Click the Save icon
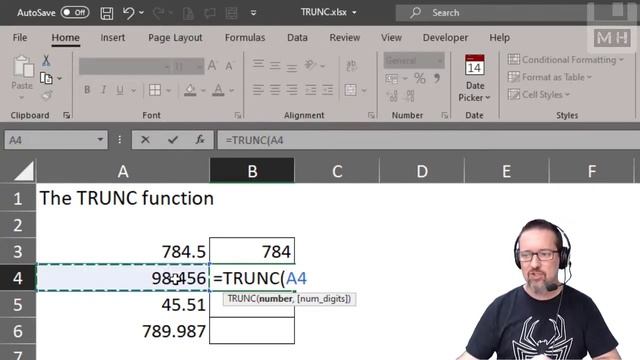 click(107, 13)
